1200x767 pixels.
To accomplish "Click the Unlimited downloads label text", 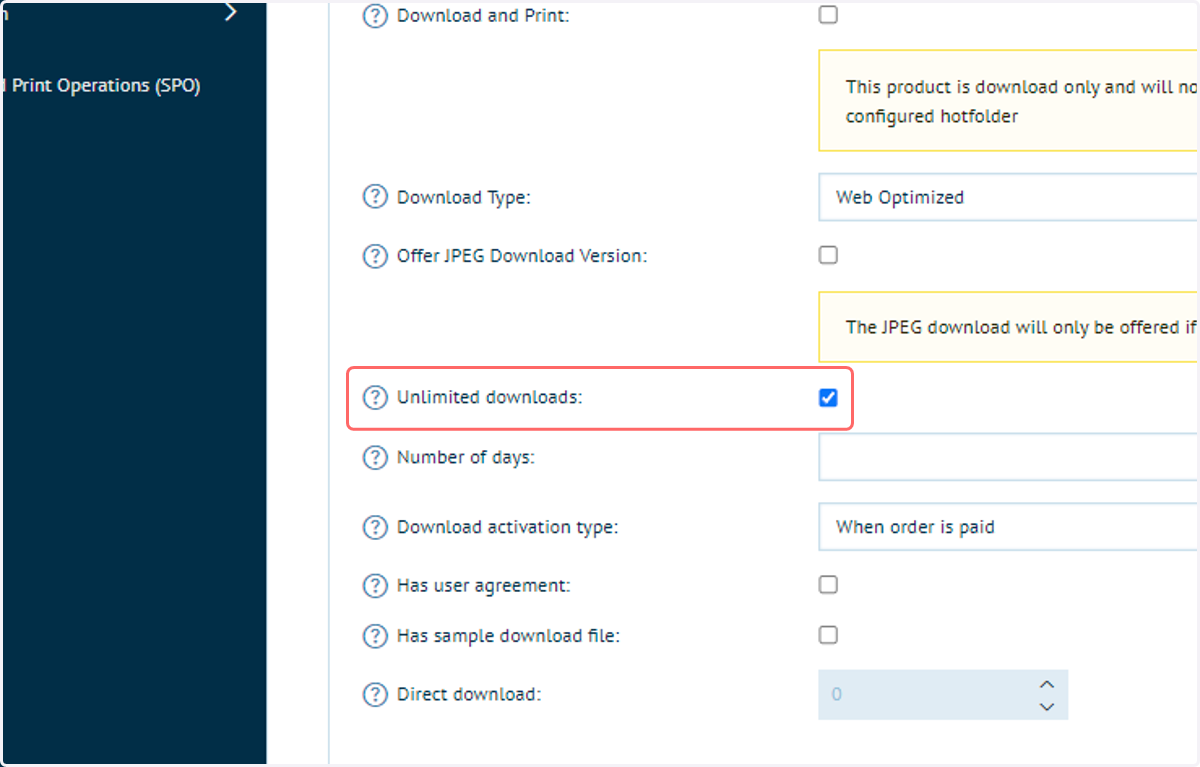I will [490, 398].
